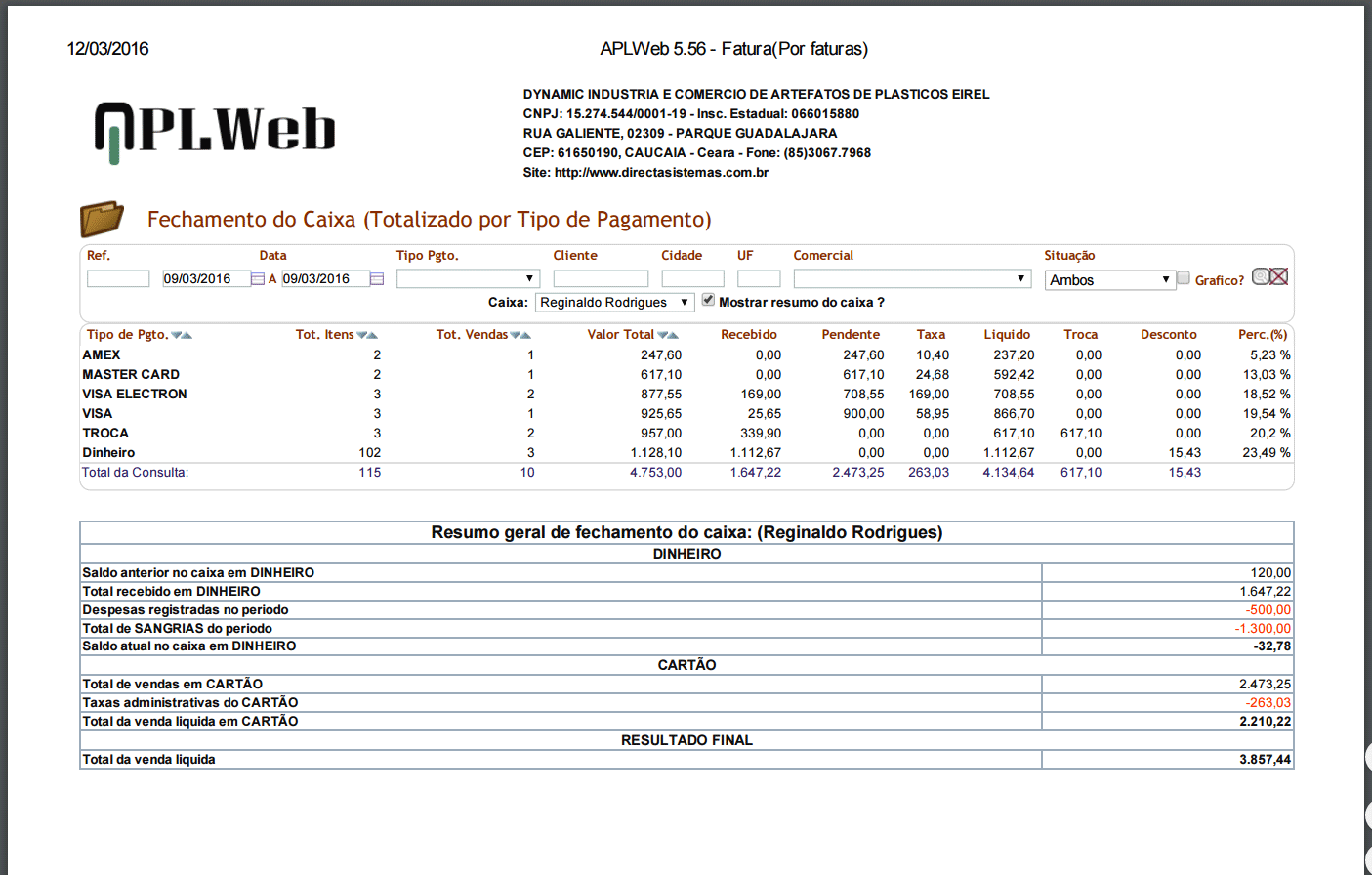This screenshot has width=1372, height=875.
Task: Click the Tot. Itens column header
Action: coord(325,335)
